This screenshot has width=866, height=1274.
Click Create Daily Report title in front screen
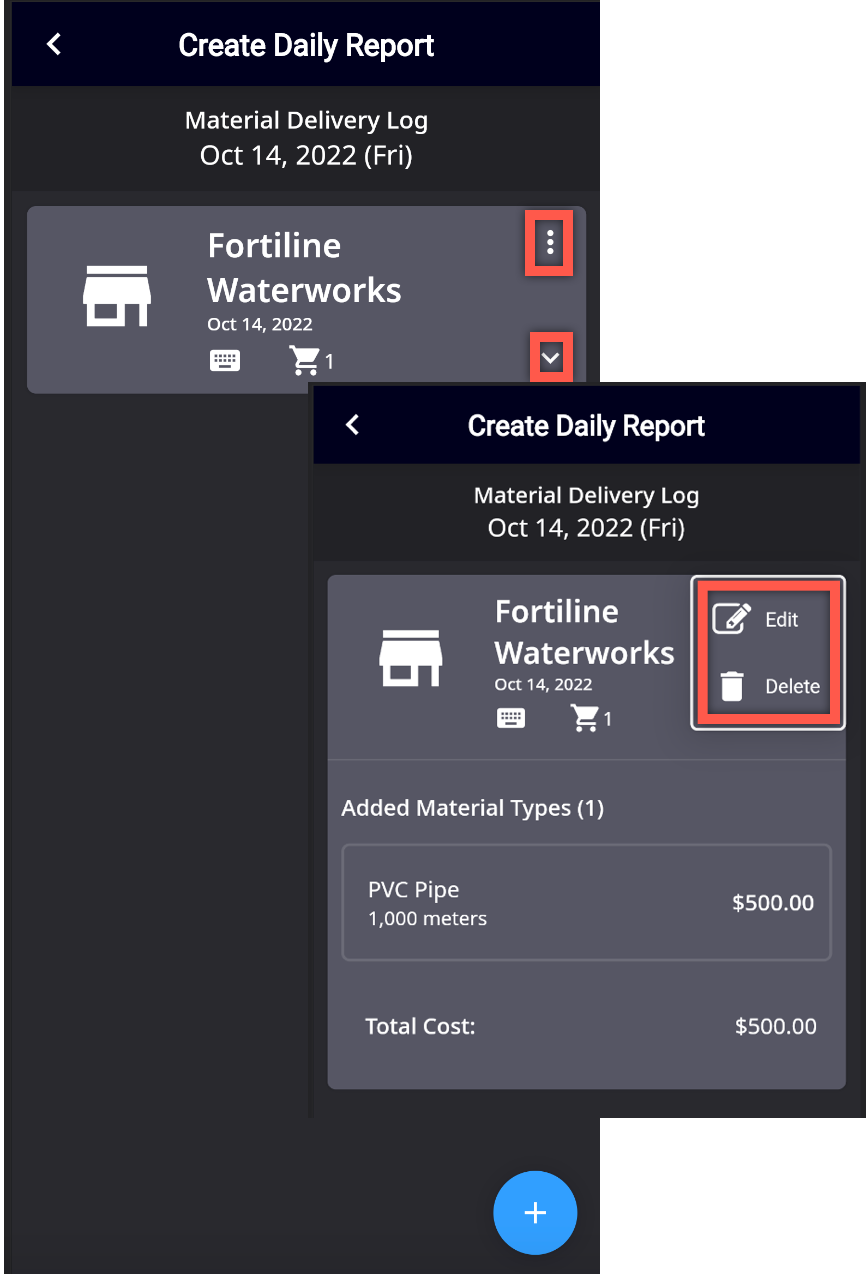tap(586, 426)
